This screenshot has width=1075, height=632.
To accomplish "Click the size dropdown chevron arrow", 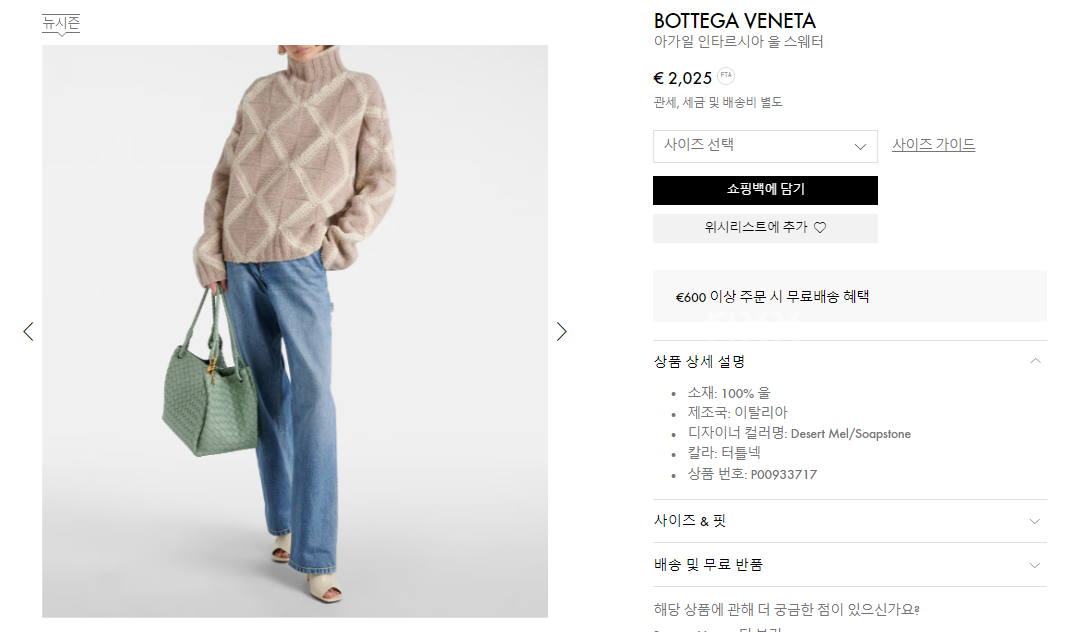I will 860,147.
